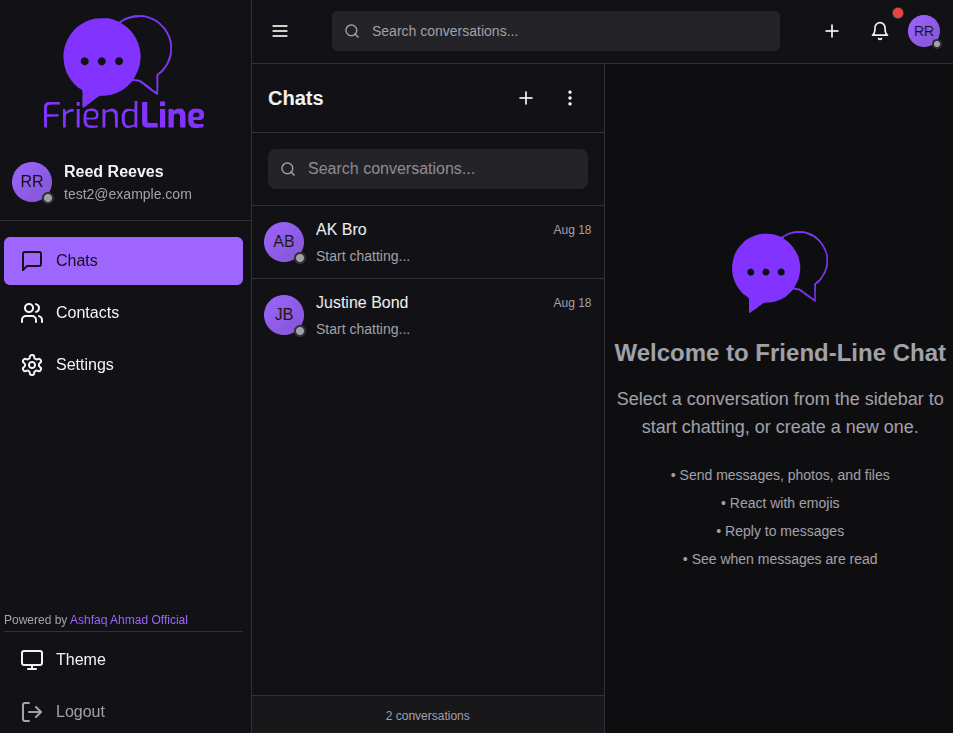Focus the top Search conversations field
The width and height of the screenshot is (953, 733).
(555, 31)
